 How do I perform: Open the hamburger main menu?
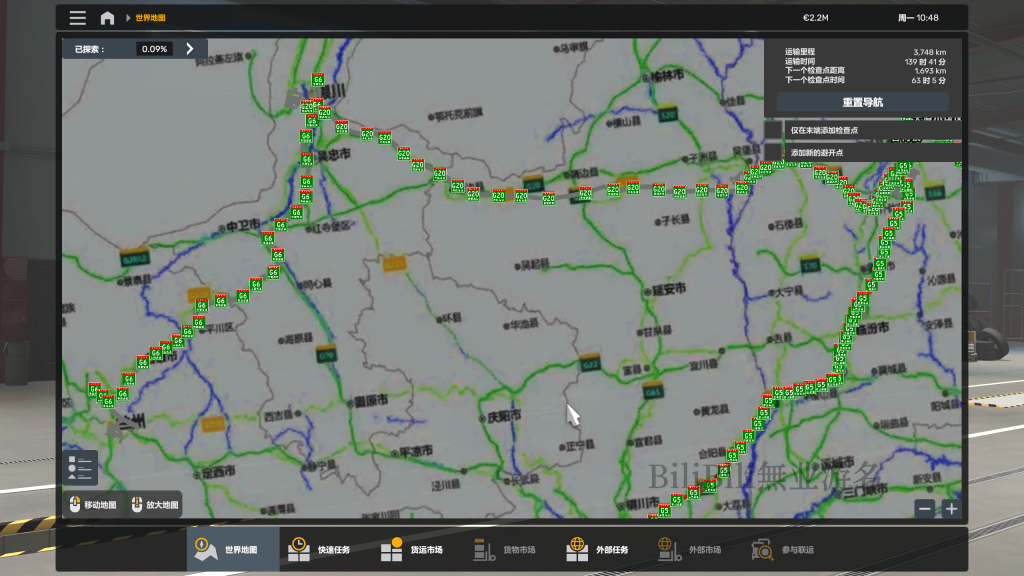click(77, 18)
